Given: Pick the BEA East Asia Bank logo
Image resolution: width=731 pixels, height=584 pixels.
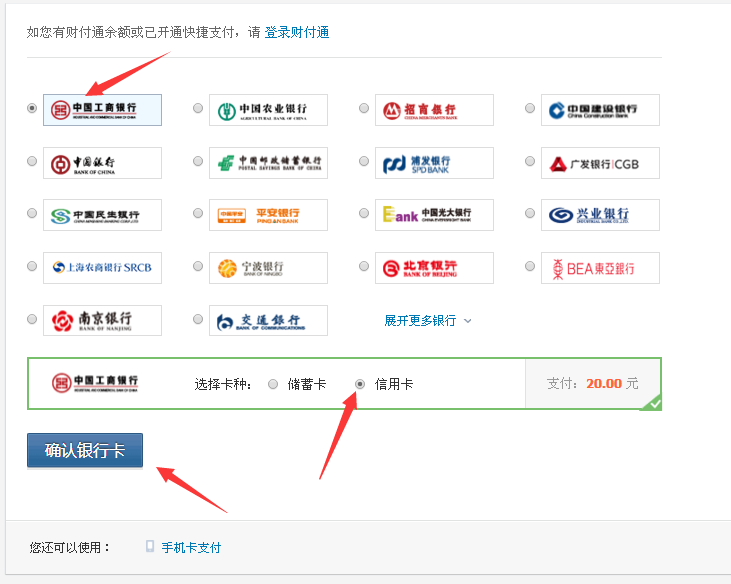Looking at the screenshot, I should pos(600,268).
